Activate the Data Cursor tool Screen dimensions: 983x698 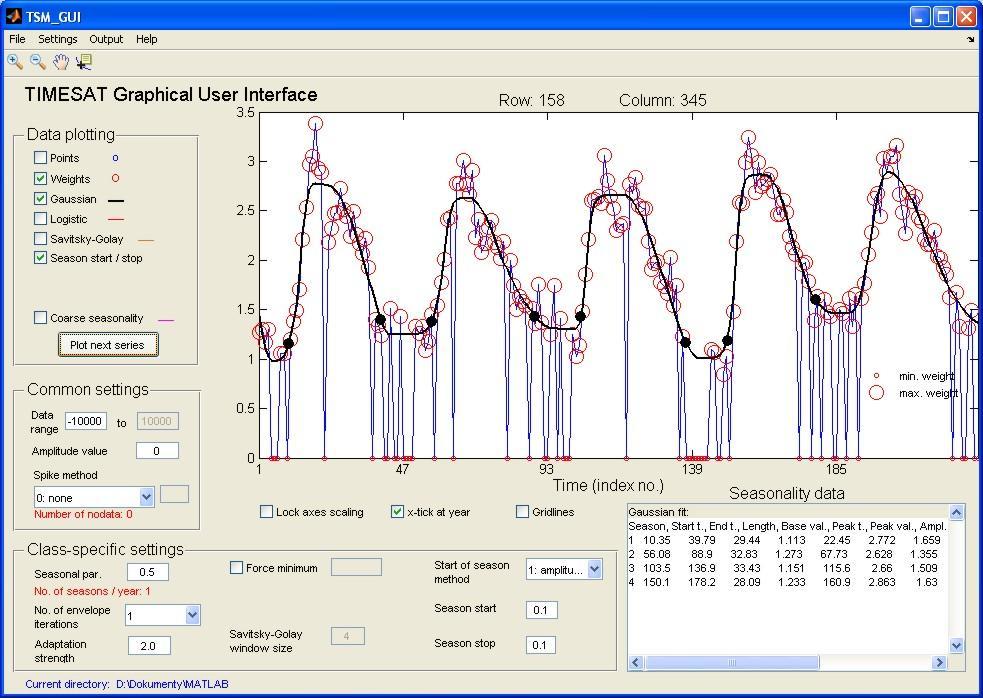tap(83, 61)
